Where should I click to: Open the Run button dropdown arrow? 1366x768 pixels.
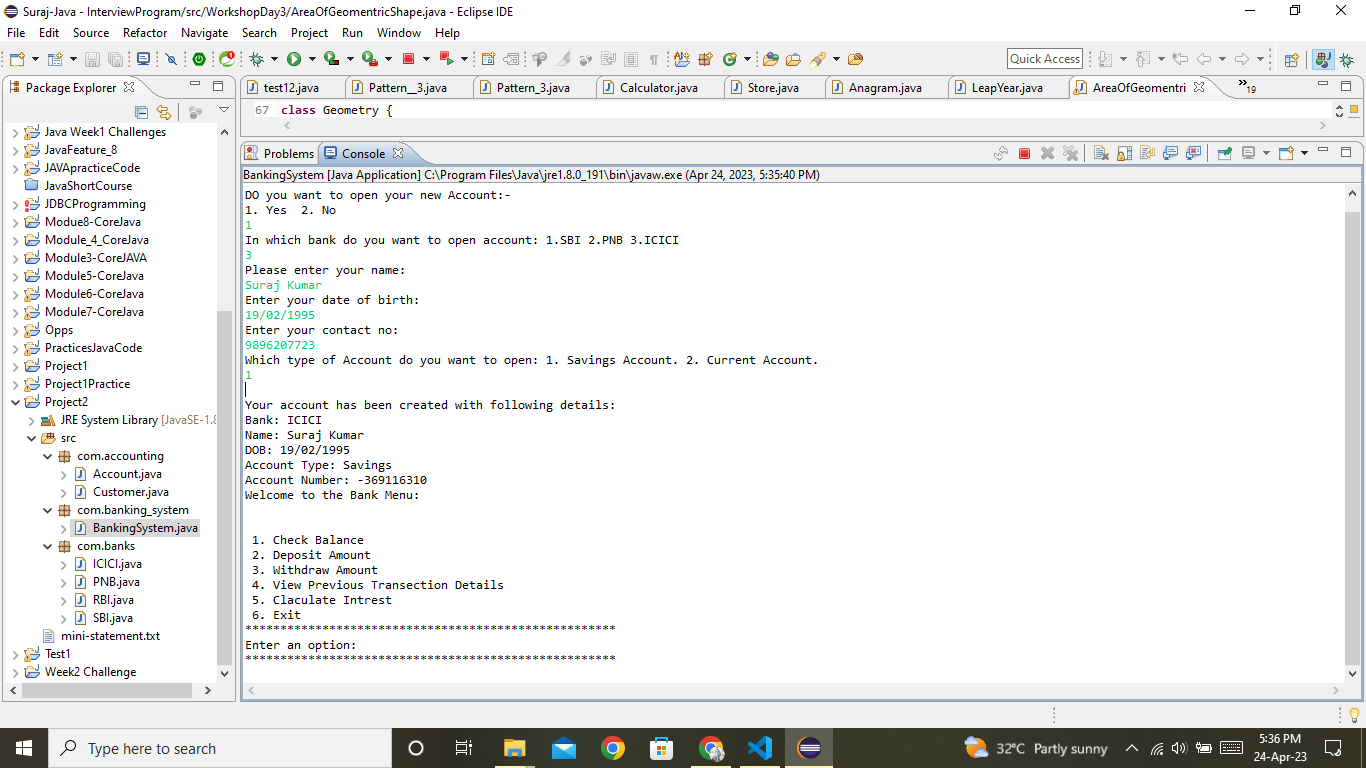tap(312, 59)
